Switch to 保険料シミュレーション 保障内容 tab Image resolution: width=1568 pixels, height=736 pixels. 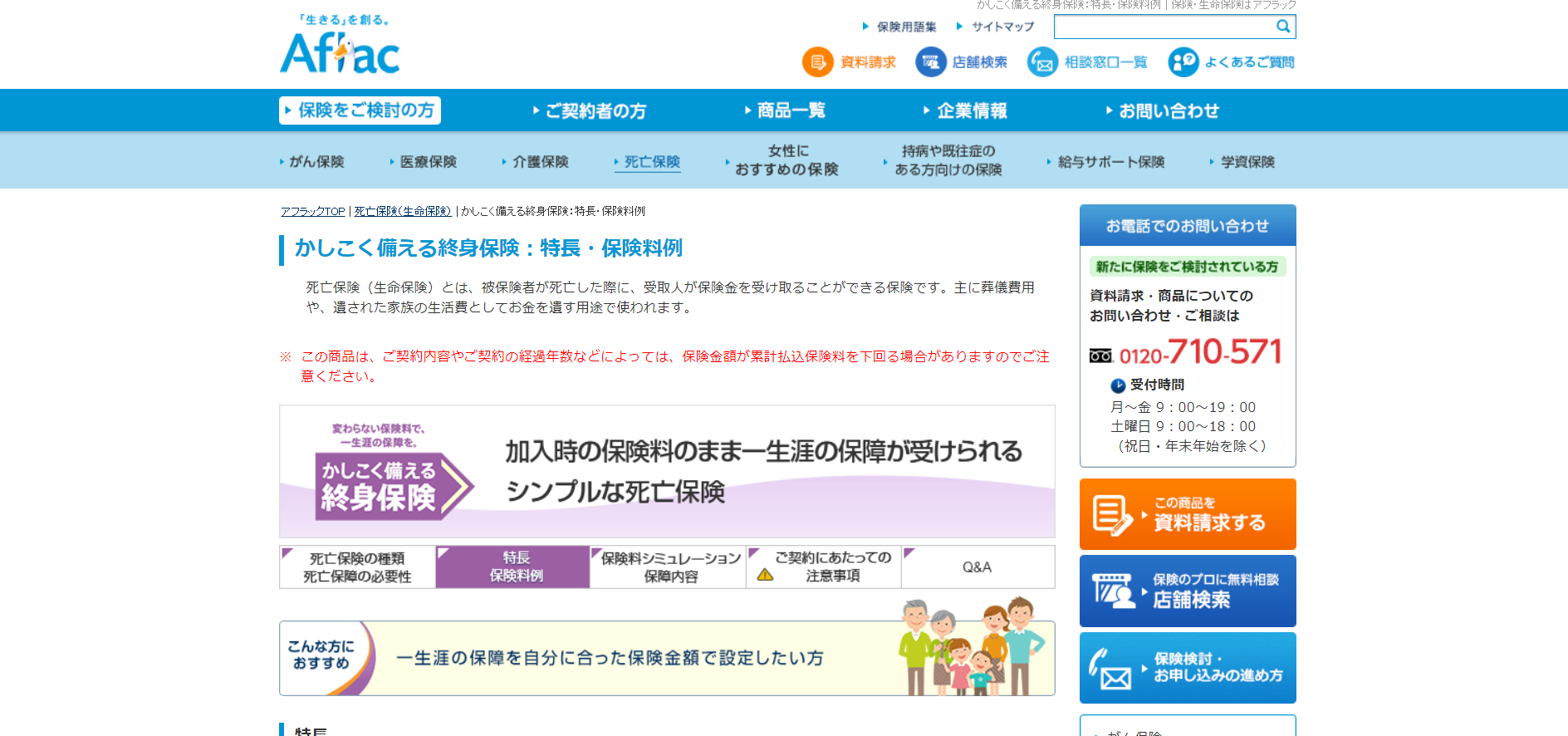click(669, 567)
